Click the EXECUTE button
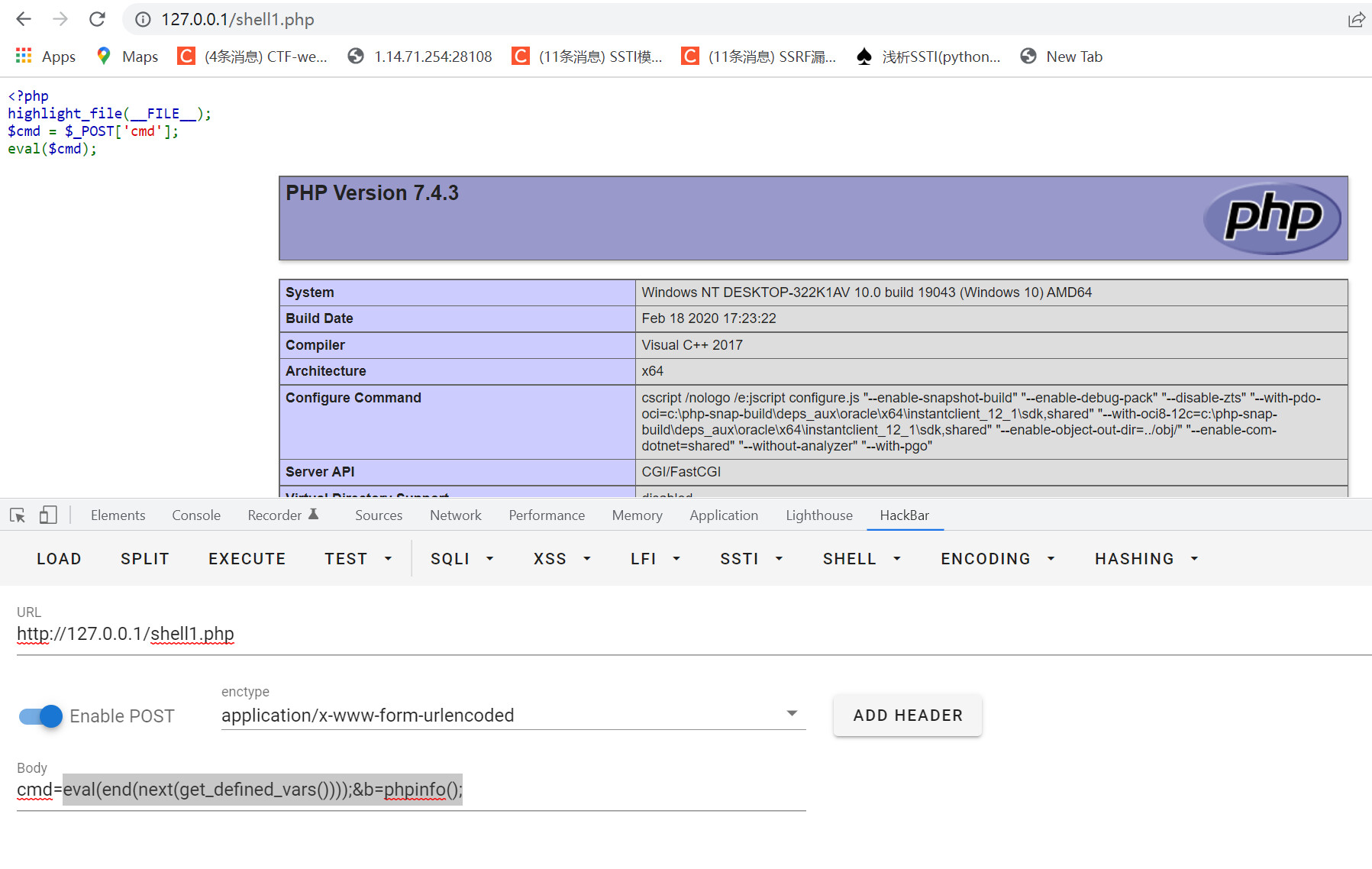This screenshot has height=869, width=1372. pos(247,559)
